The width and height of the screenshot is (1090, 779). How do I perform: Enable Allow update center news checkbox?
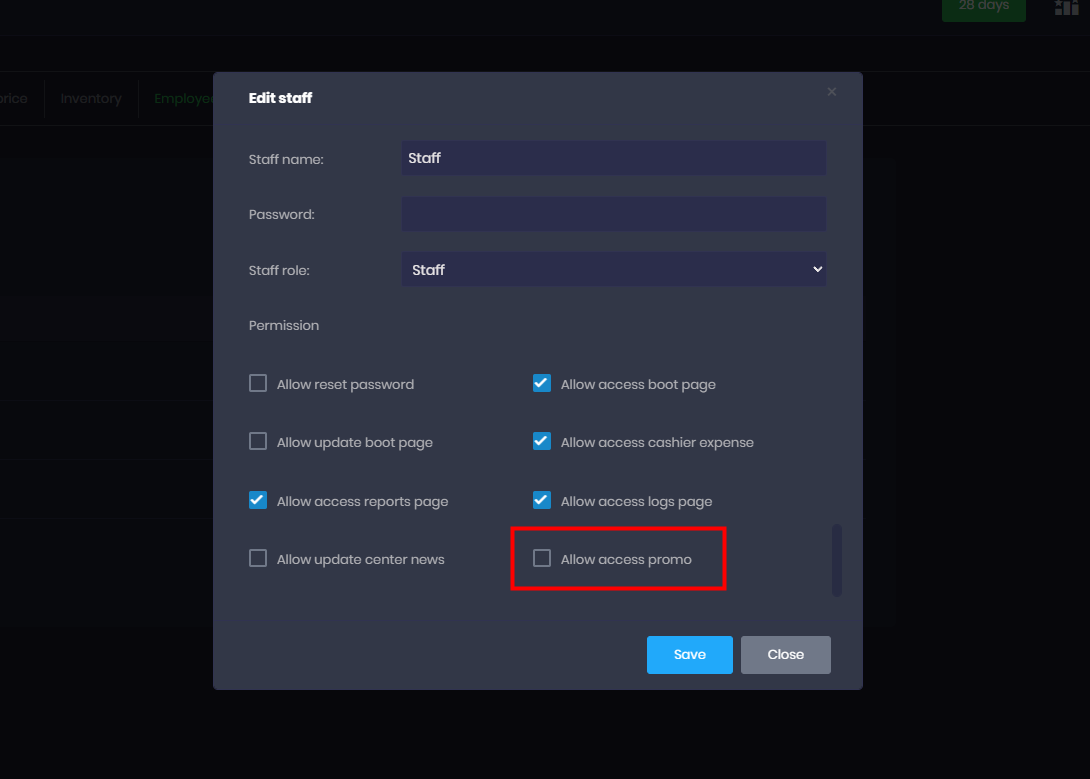pyautogui.click(x=258, y=559)
